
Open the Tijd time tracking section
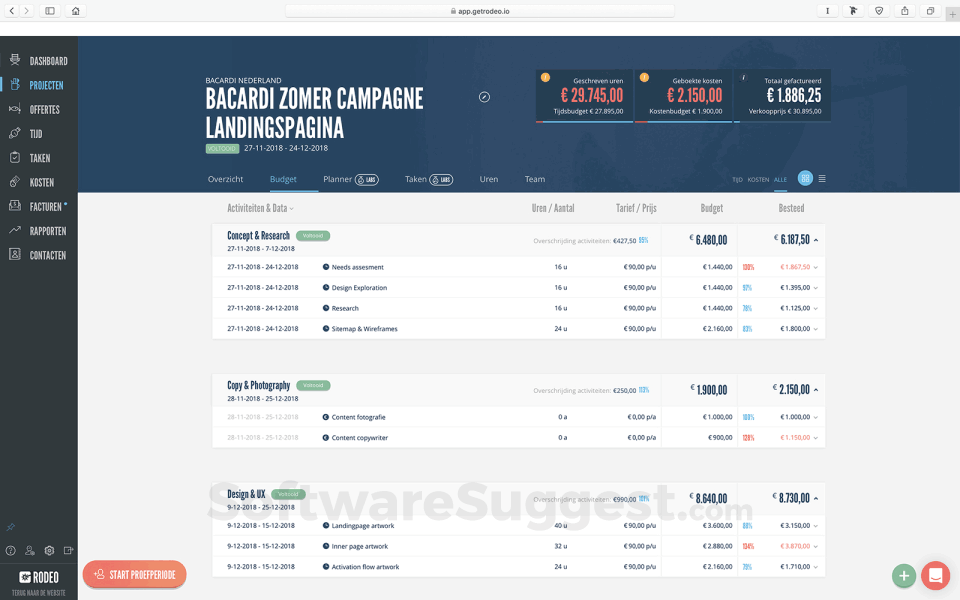[26, 133]
